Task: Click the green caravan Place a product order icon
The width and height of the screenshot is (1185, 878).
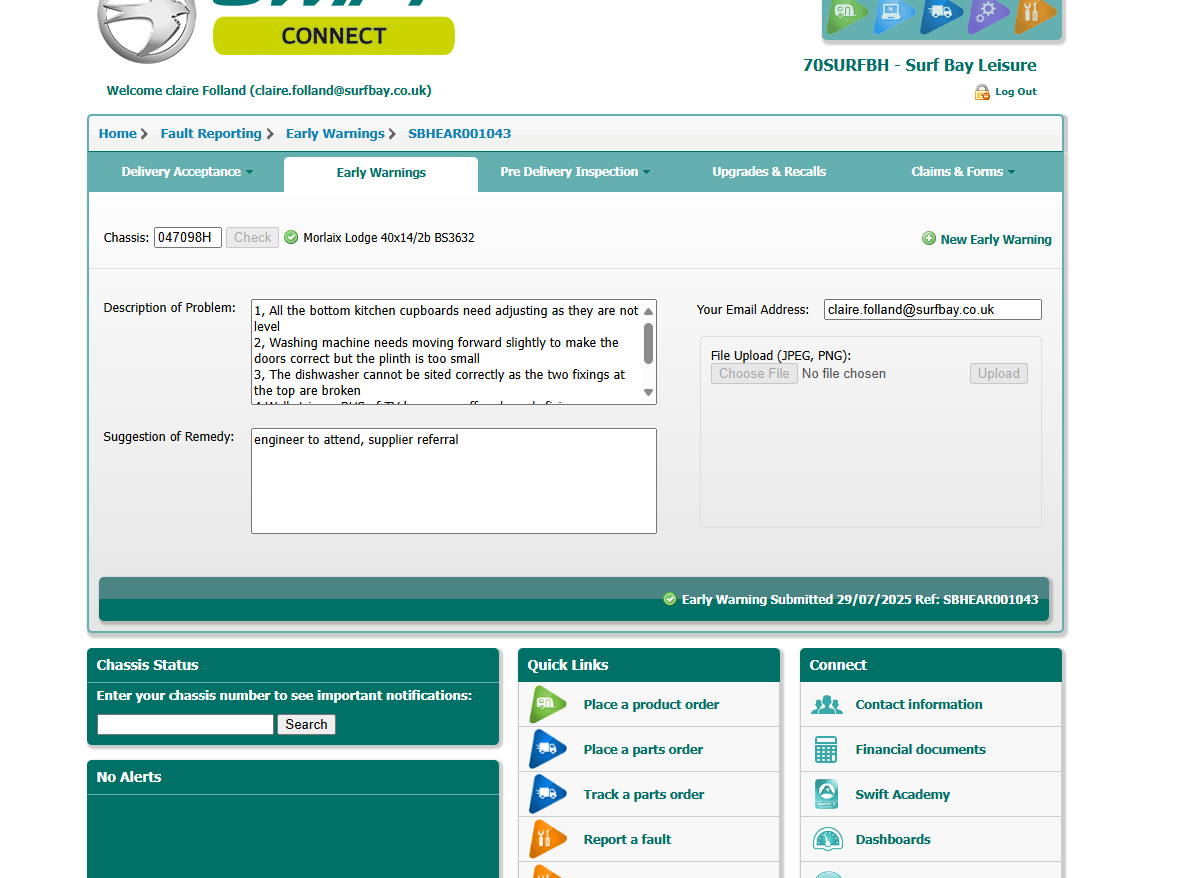Action: [x=547, y=704]
